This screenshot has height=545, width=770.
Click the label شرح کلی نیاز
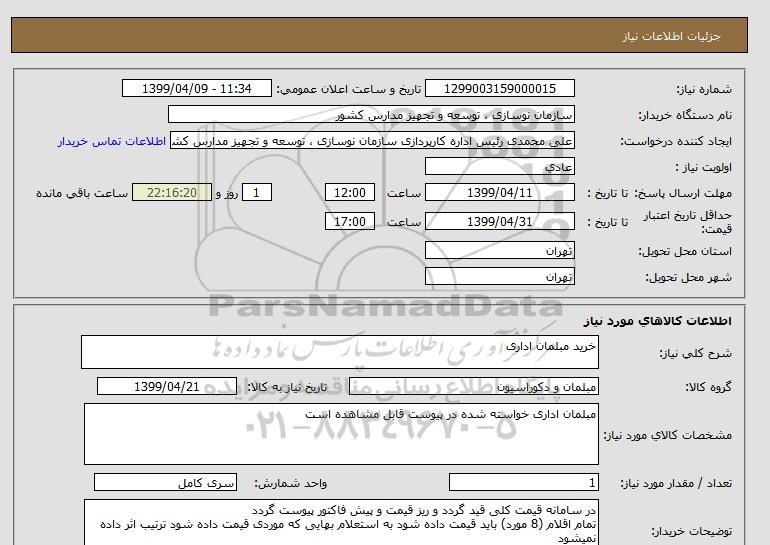(695, 353)
